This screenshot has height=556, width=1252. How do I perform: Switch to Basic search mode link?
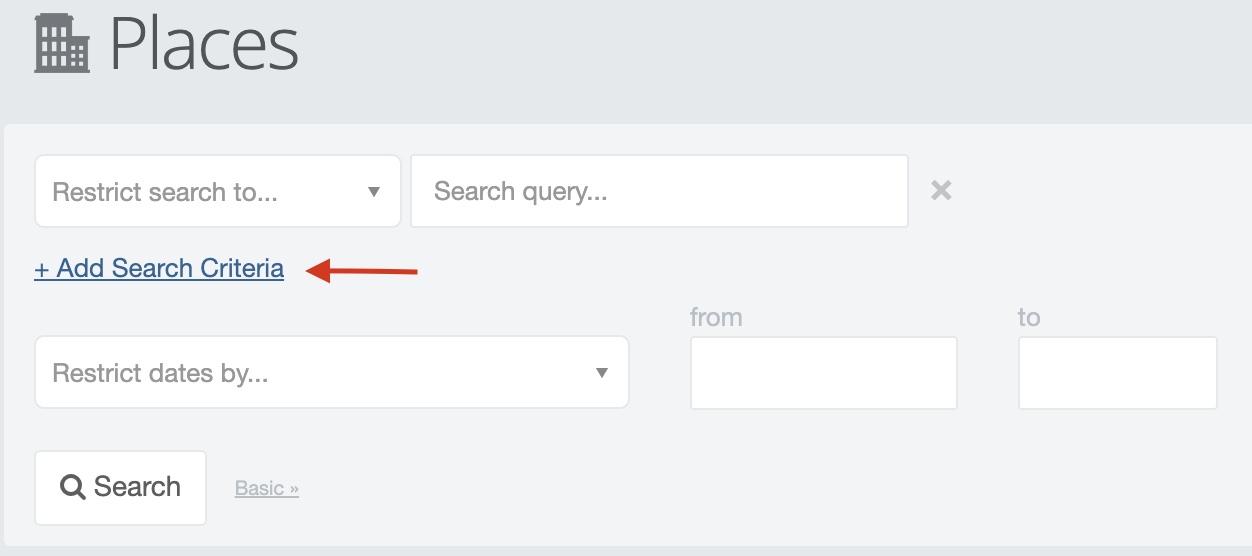(x=267, y=488)
